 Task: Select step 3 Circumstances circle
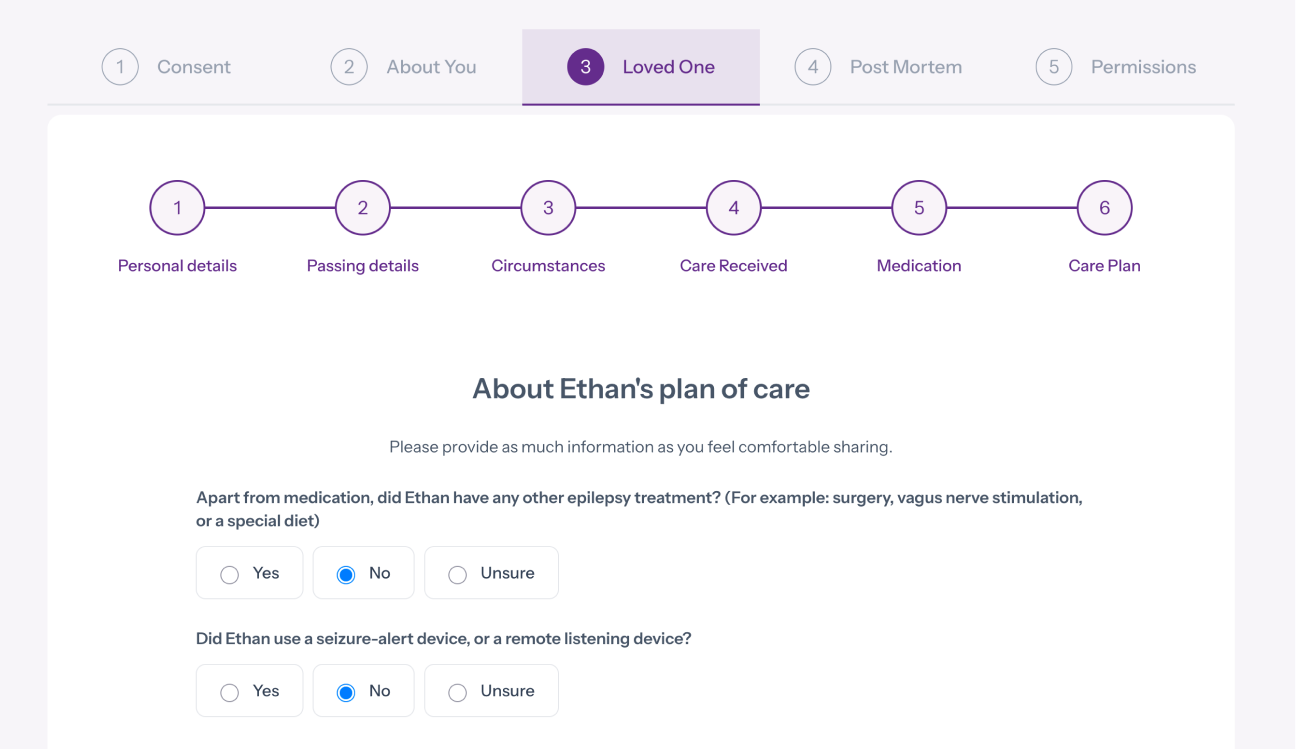point(548,207)
